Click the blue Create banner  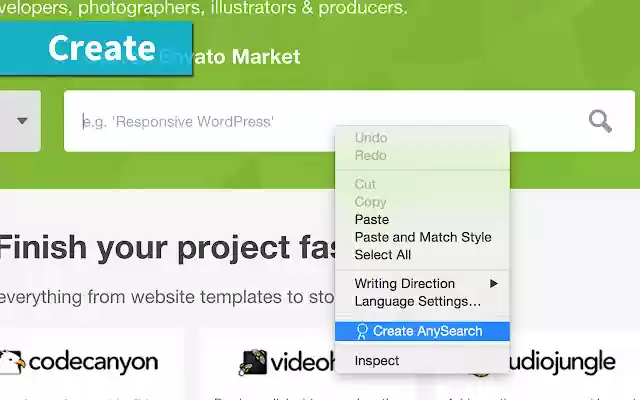pos(96,48)
